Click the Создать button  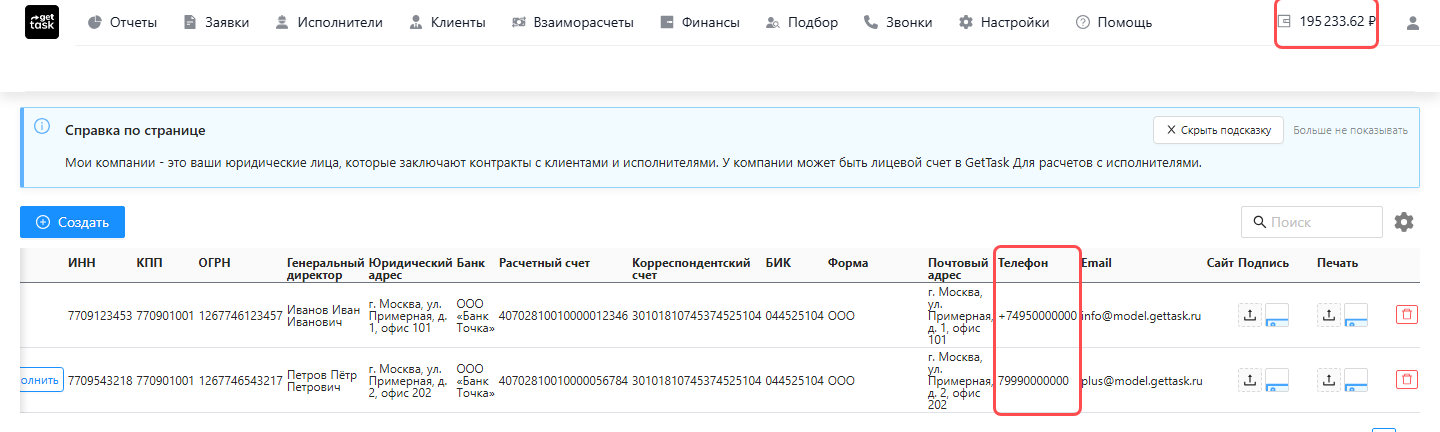[x=72, y=222]
